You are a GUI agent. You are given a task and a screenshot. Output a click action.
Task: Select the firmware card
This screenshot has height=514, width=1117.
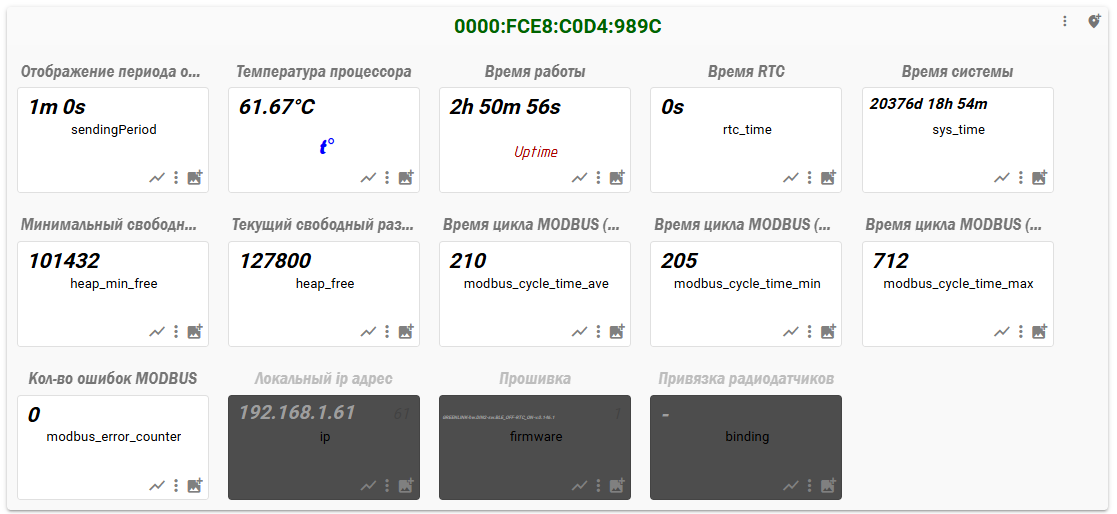[535, 447]
